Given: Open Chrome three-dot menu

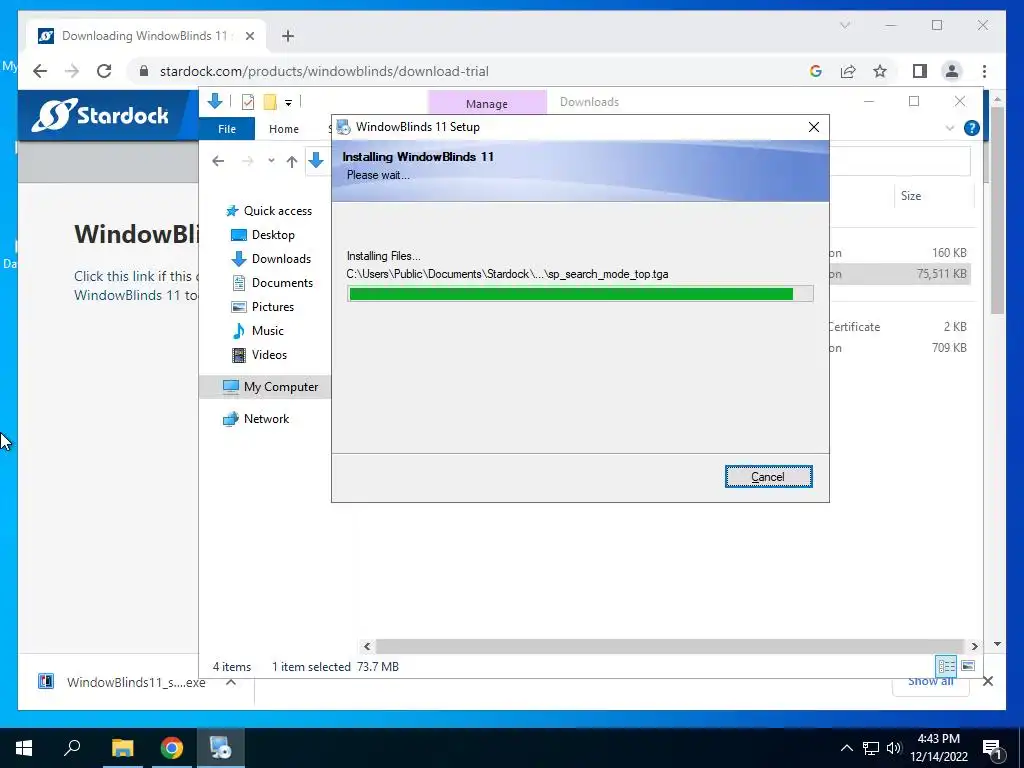Looking at the screenshot, I should (x=984, y=71).
